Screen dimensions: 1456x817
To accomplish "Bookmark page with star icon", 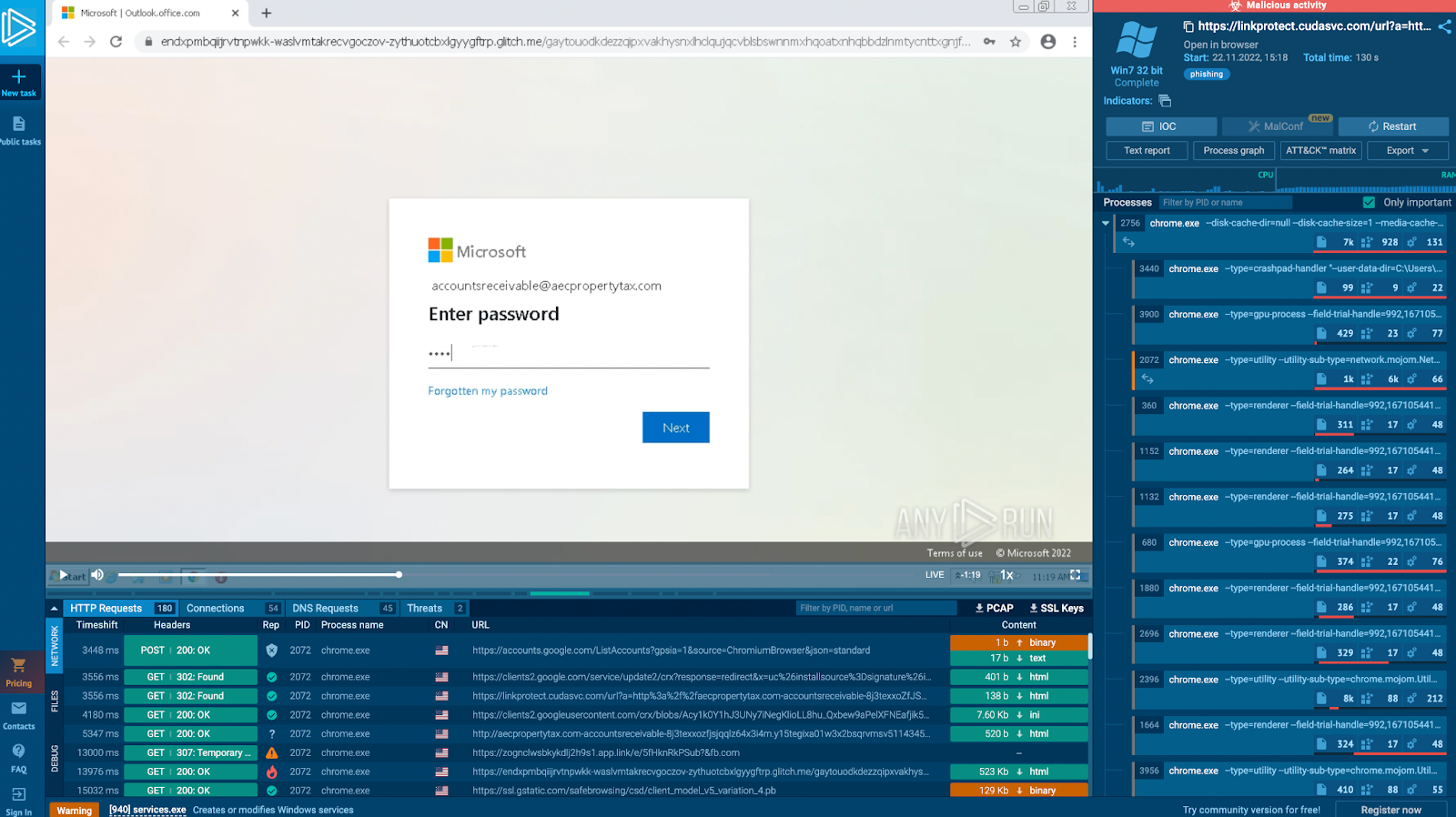I will pos(1016,42).
